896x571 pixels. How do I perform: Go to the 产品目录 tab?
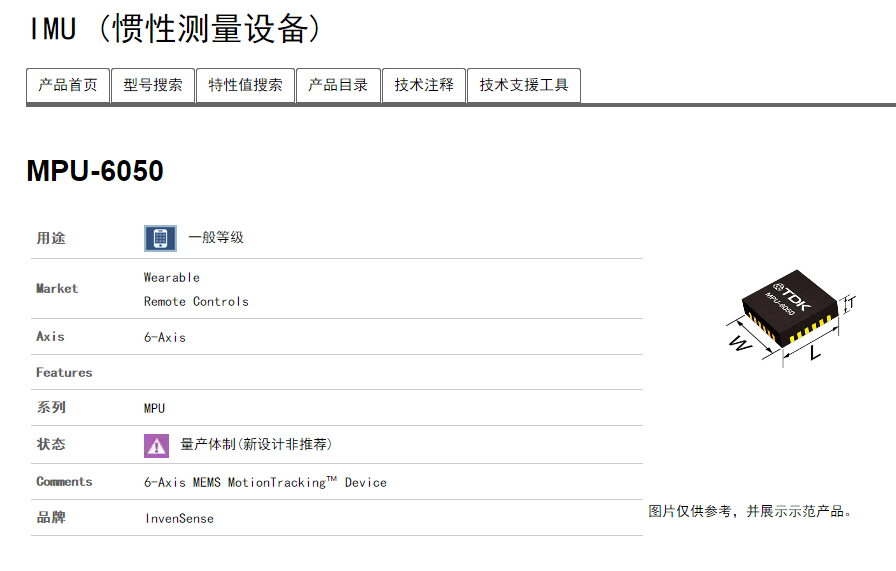click(x=338, y=86)
